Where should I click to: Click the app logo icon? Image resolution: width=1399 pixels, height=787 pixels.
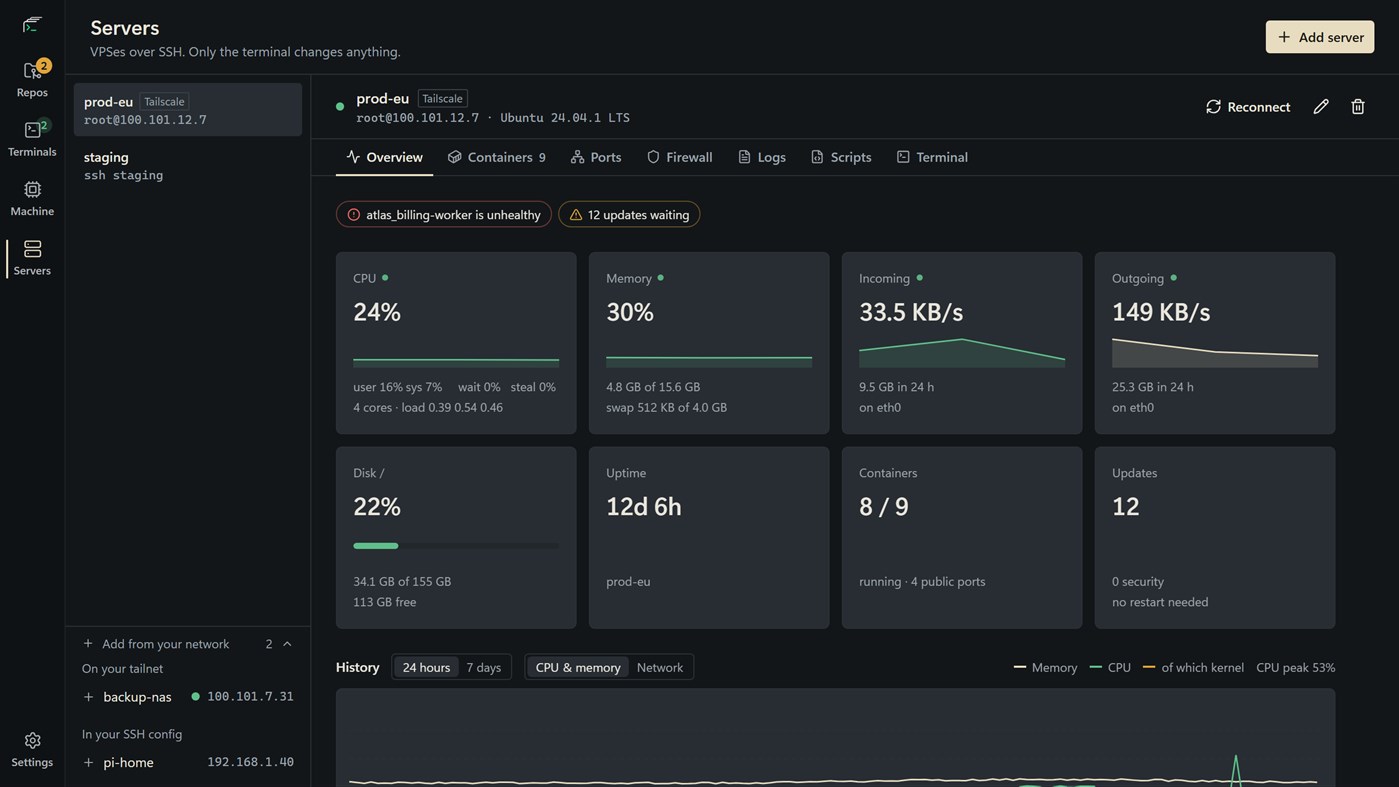[32, 24]
